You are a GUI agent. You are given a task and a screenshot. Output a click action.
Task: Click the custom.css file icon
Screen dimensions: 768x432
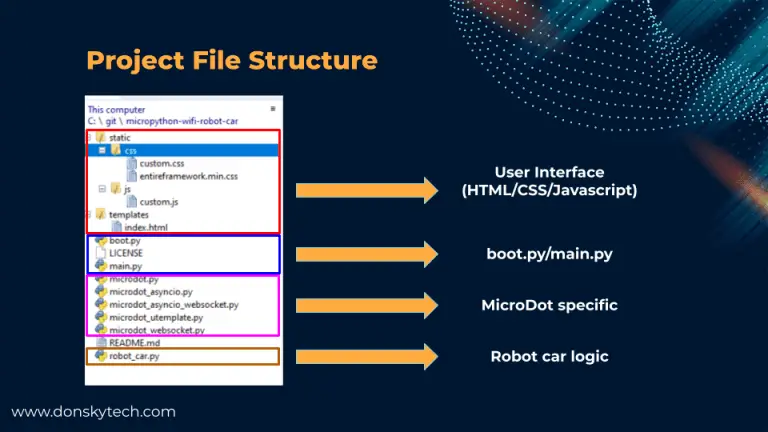point(131,162)
